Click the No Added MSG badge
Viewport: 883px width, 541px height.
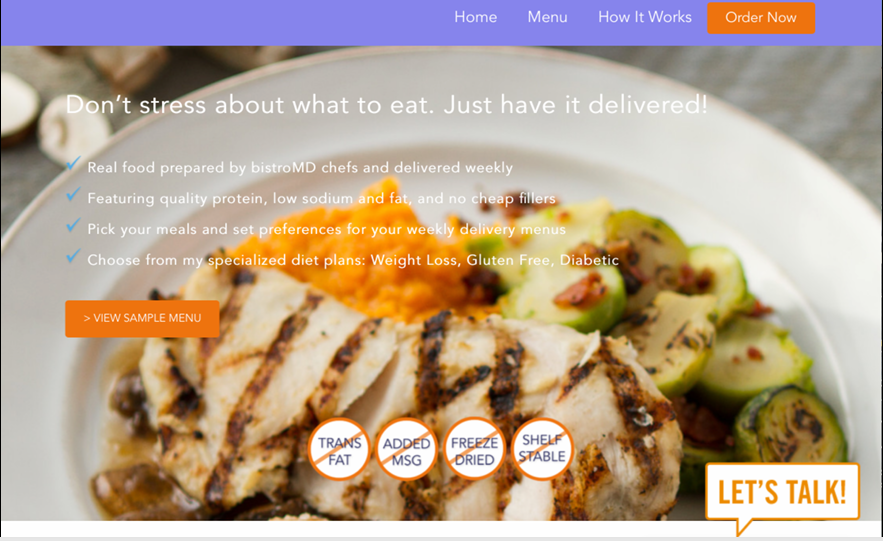(407, 449)
